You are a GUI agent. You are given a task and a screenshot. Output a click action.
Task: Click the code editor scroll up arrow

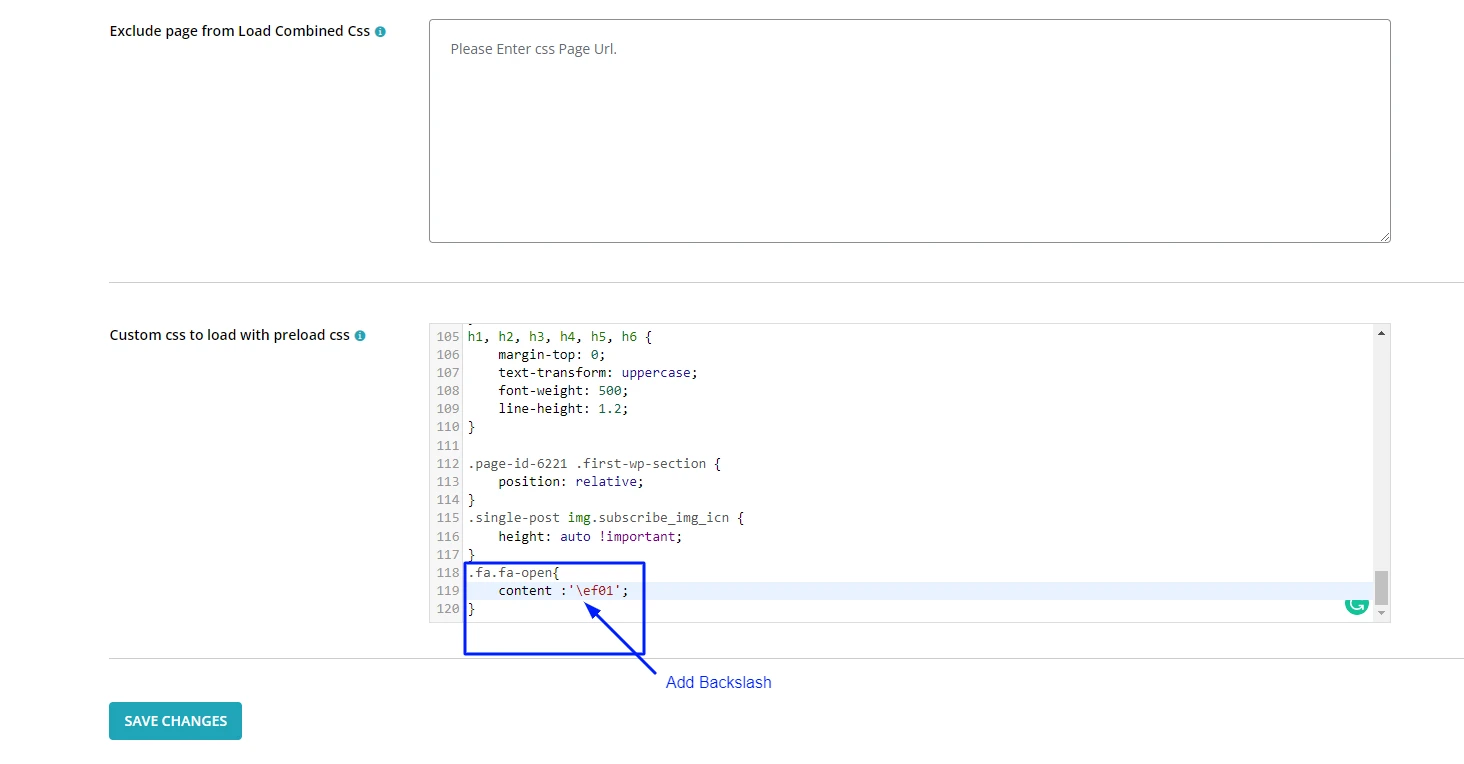tap(1381, 333)
